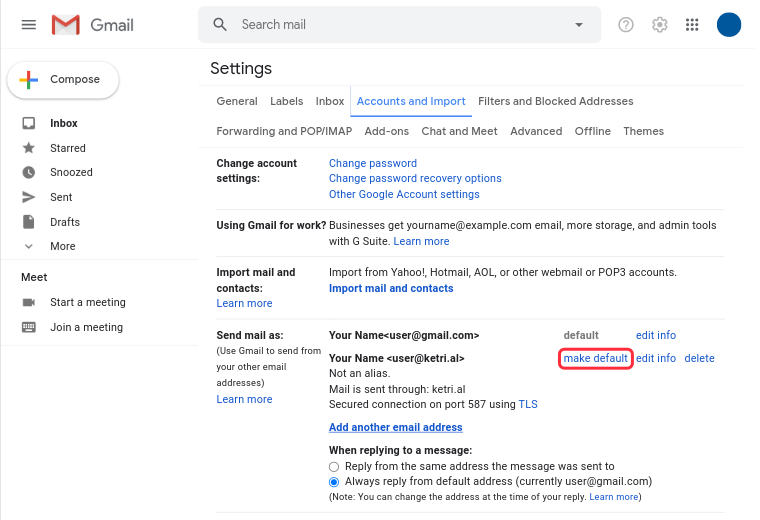This screenshot has height=520, width=760.
Task: Open Forwarding and POP/IMAP tab
Action: point(284,131)
